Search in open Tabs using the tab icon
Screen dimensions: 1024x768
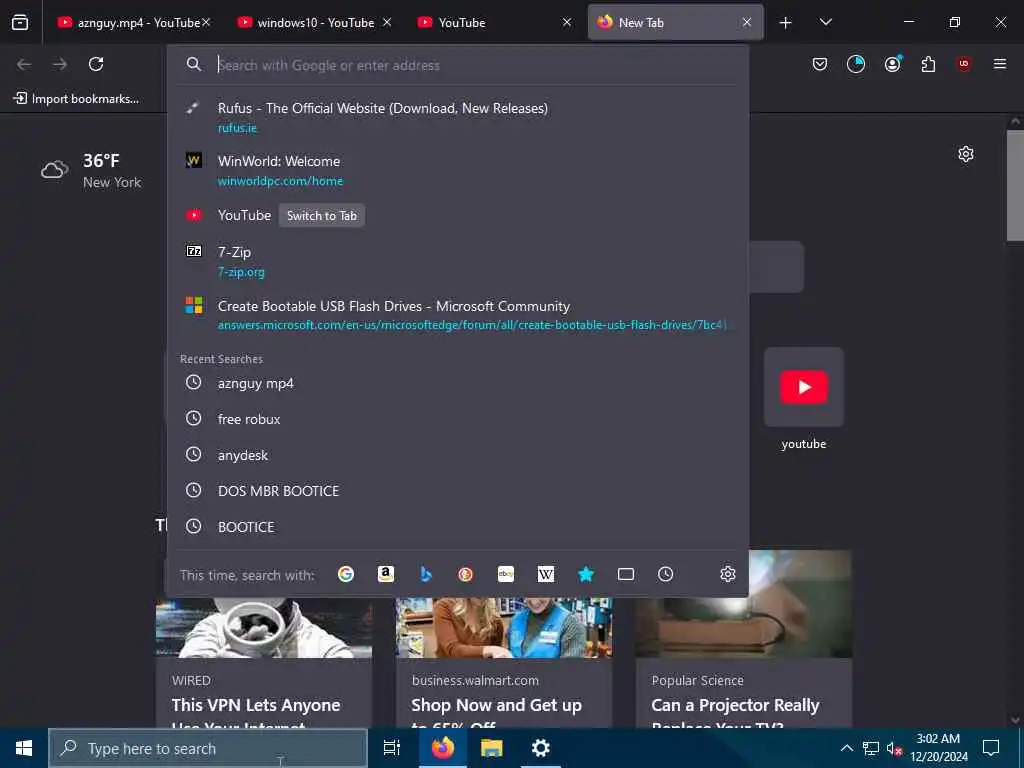[x=626, y=574]
